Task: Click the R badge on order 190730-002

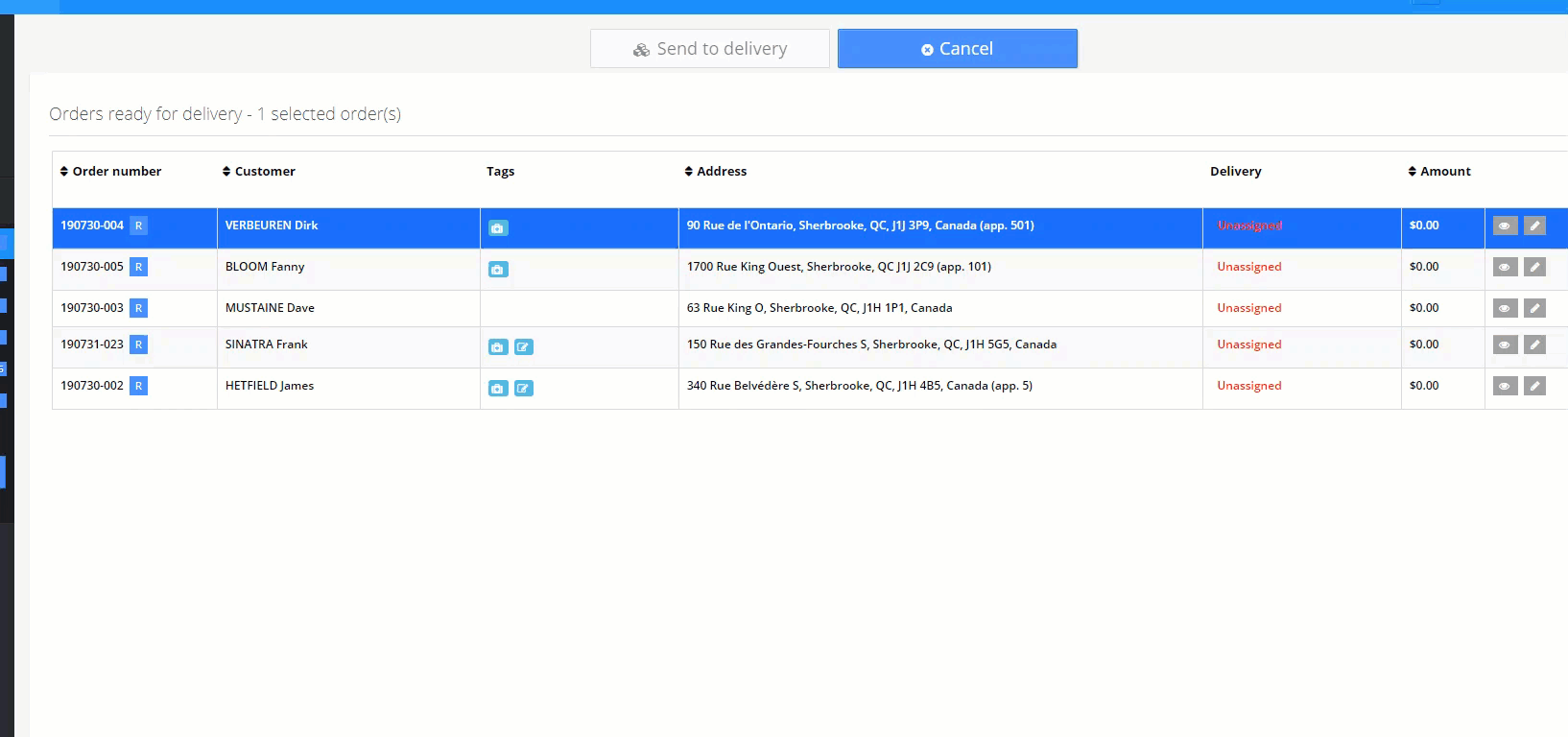Action: [x=139, y=387]
